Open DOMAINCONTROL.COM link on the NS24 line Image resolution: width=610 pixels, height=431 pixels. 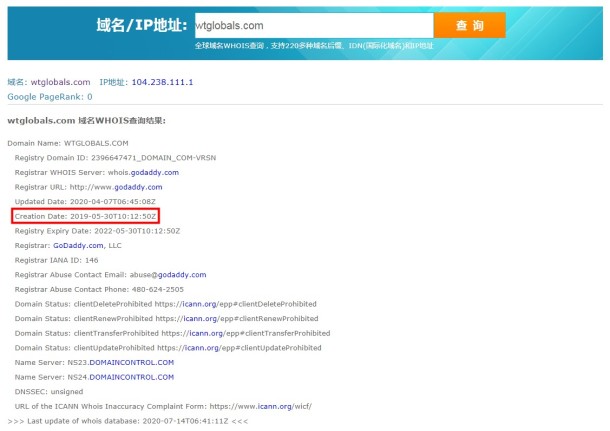coord(131,377)
